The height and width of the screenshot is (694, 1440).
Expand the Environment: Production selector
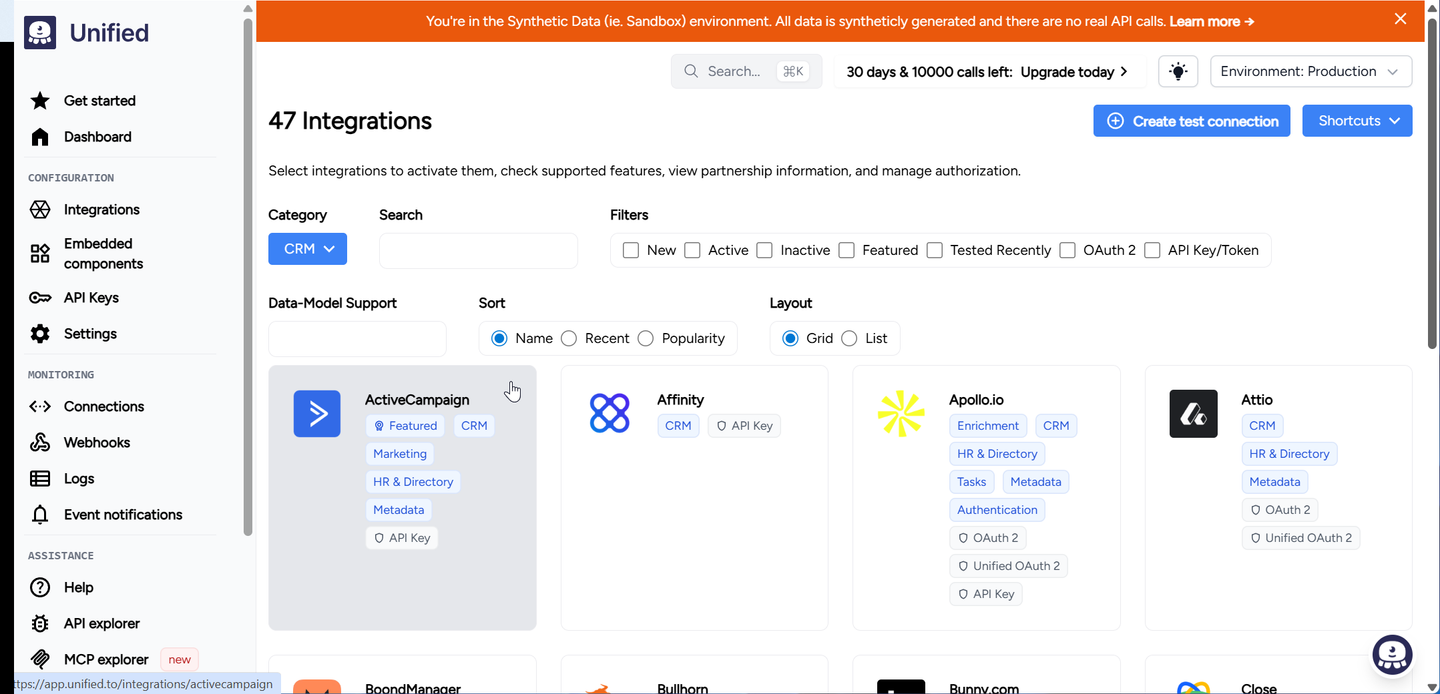pyautogui.click(x=1311, y=71)
